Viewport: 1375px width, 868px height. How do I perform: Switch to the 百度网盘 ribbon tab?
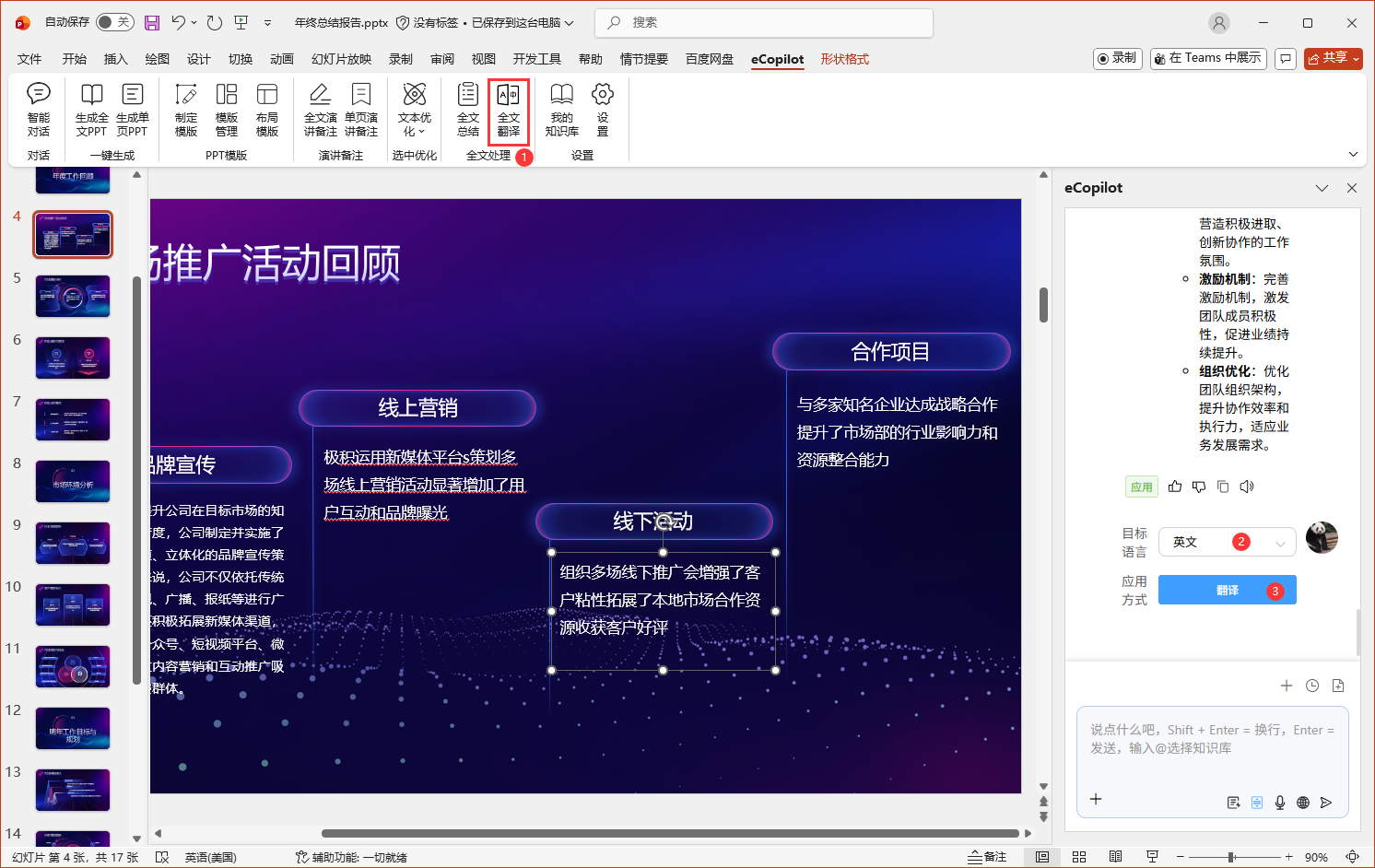coord(709,58)
